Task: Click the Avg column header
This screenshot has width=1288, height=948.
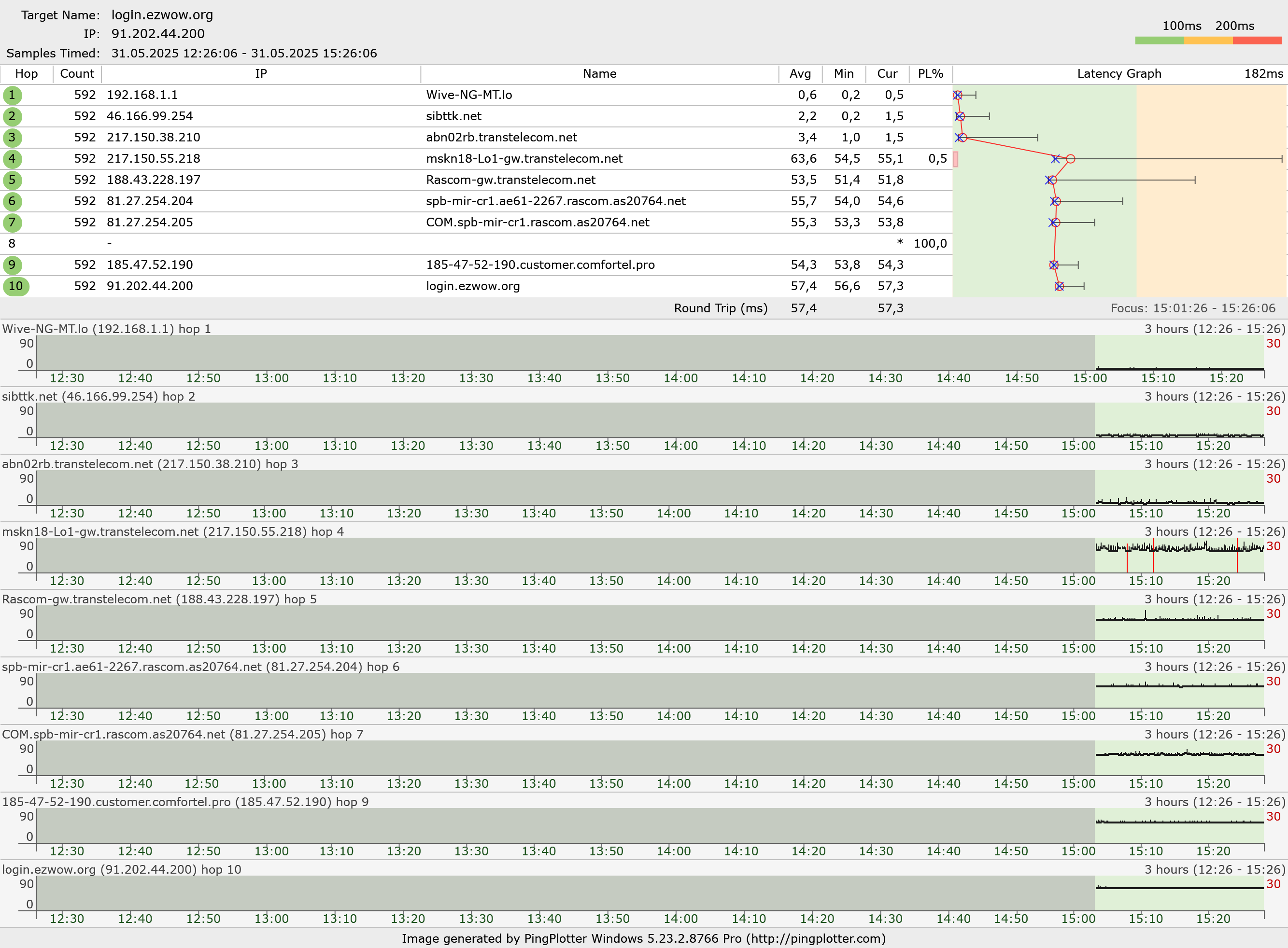Action: coord(801,74)
